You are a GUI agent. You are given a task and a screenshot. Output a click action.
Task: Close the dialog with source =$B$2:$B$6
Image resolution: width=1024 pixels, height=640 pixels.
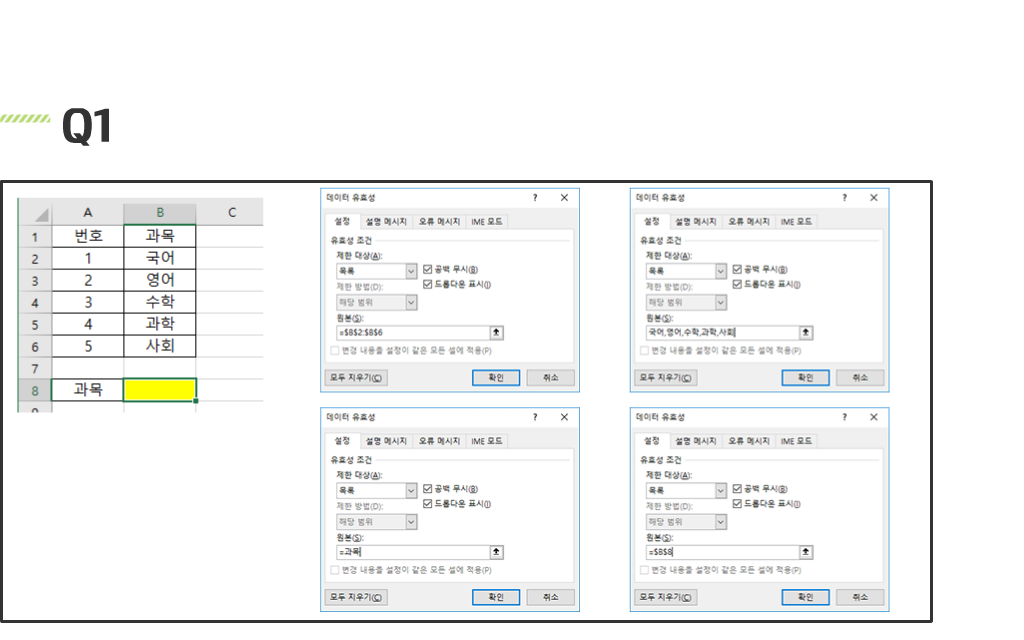pyautogui.click(x=564, y=197)
